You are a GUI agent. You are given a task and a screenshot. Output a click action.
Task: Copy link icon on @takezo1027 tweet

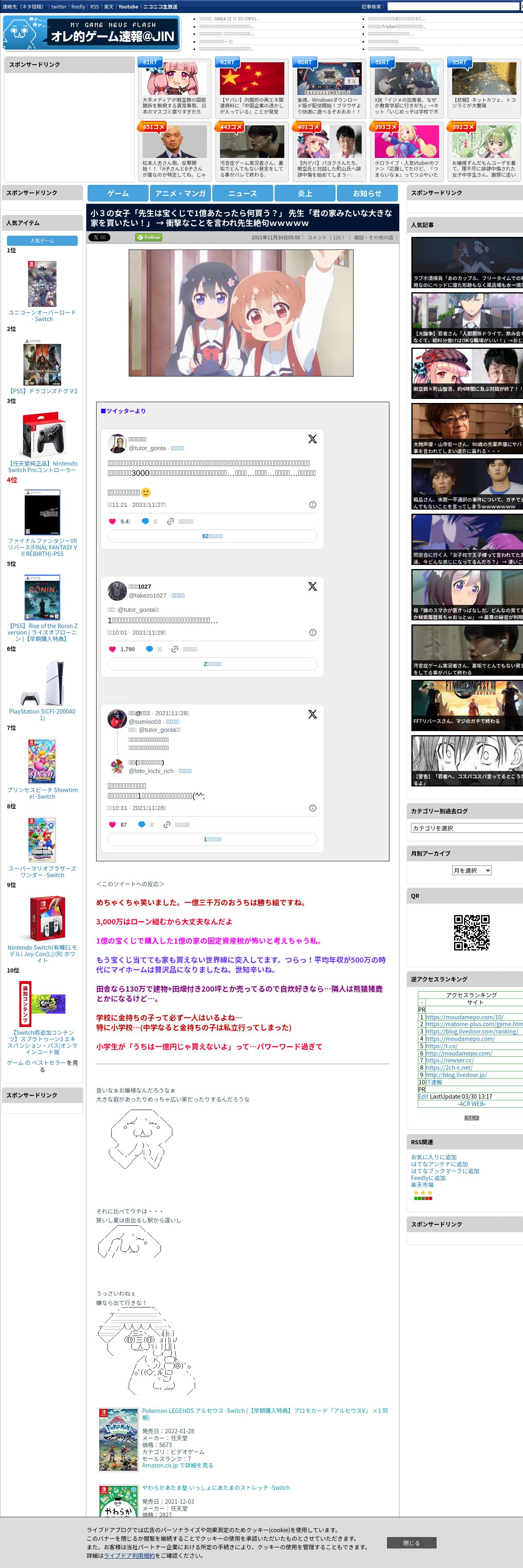tap(175, 649)
